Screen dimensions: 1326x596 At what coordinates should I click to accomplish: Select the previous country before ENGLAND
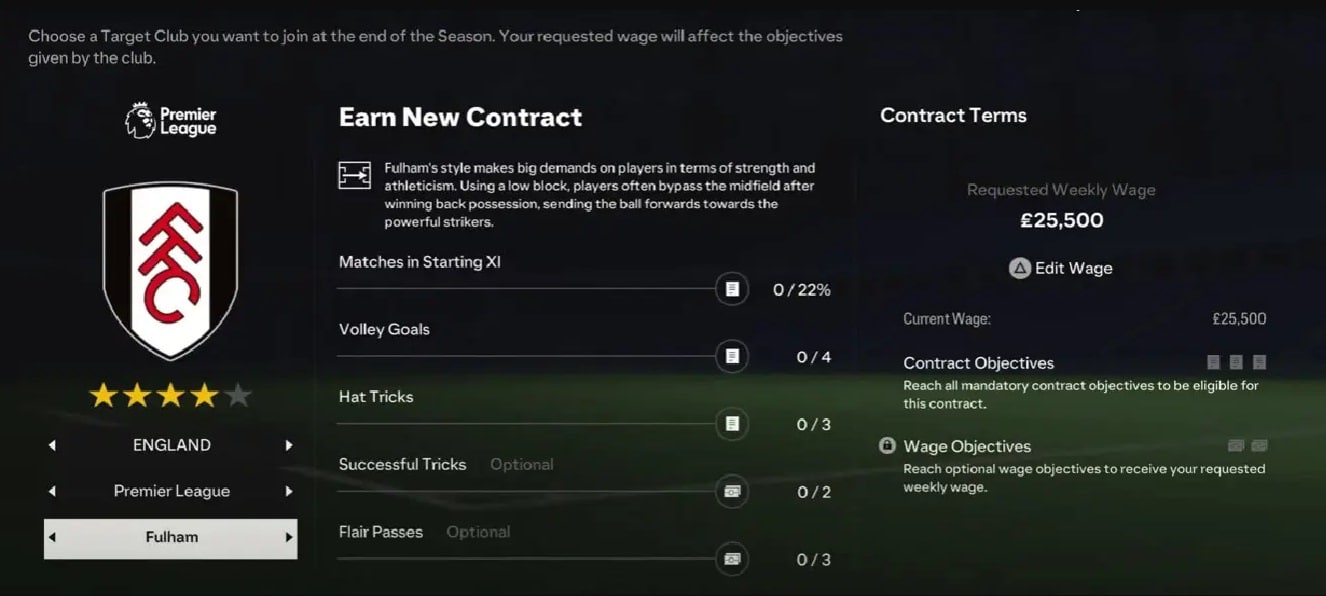click(x=52, y=445)
